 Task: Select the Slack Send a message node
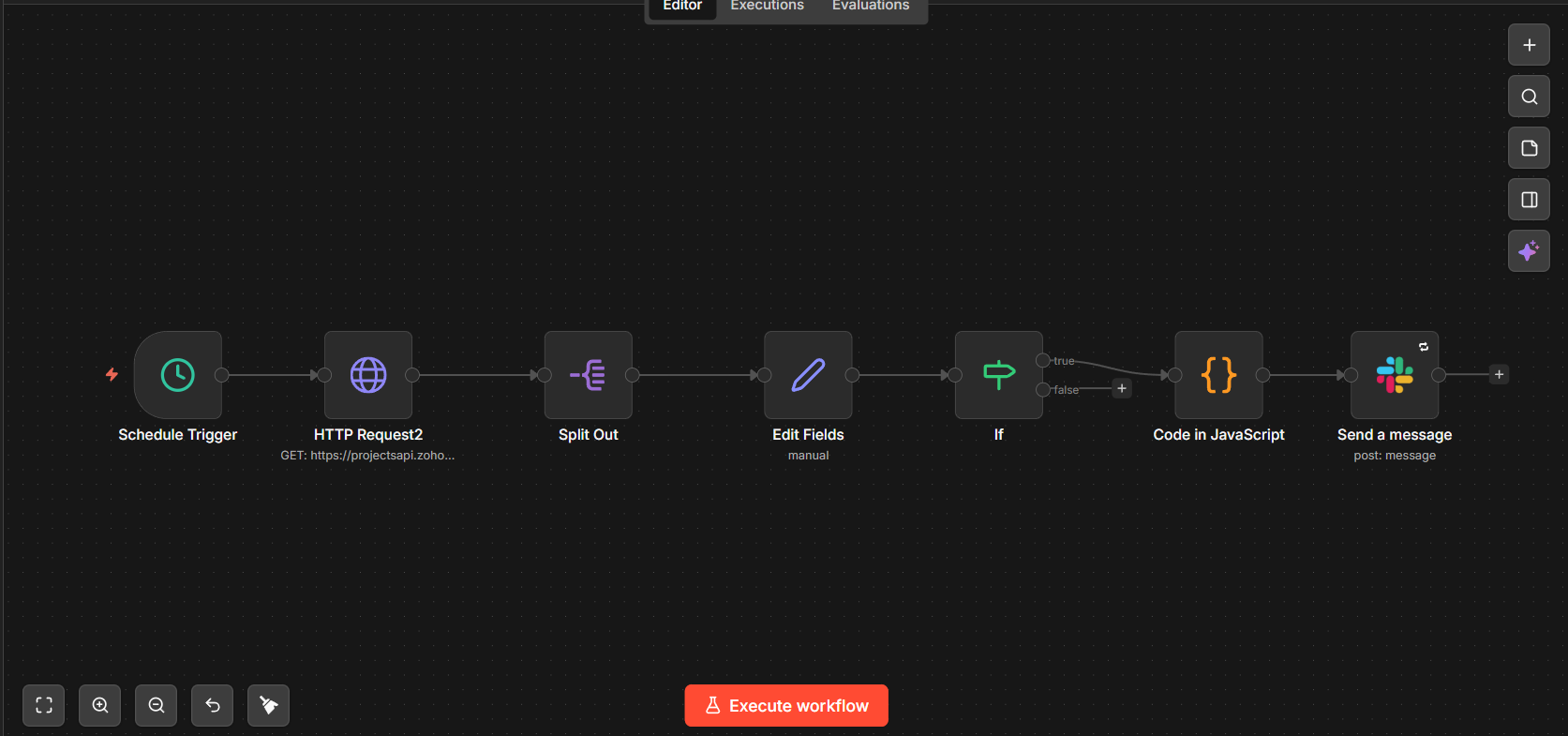pos(1395,375)
